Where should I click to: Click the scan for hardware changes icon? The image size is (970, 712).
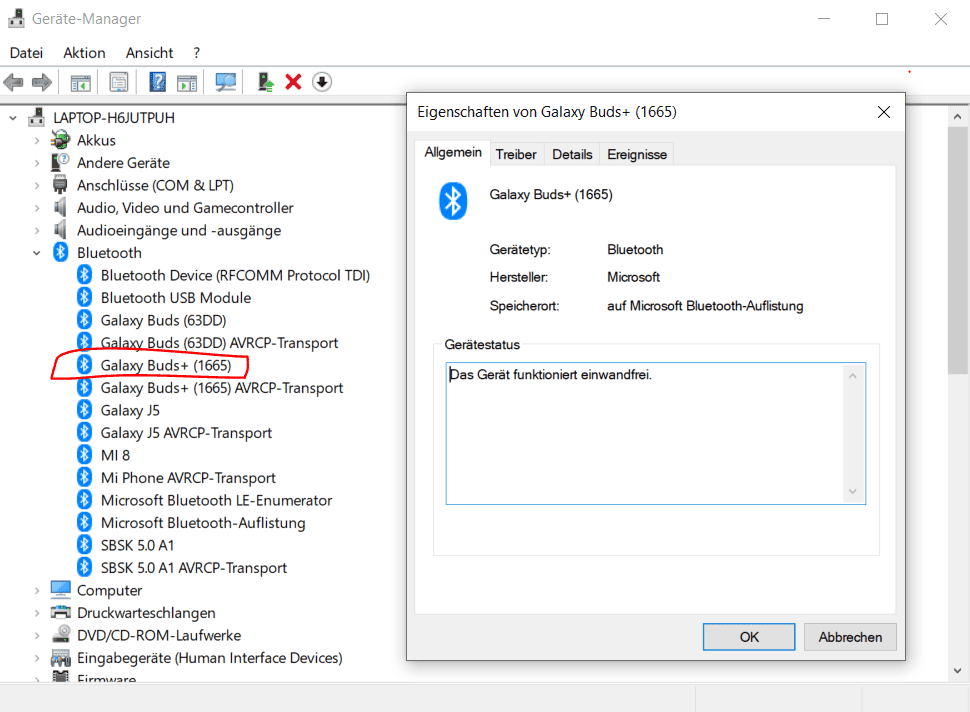(x=226, y=82)
